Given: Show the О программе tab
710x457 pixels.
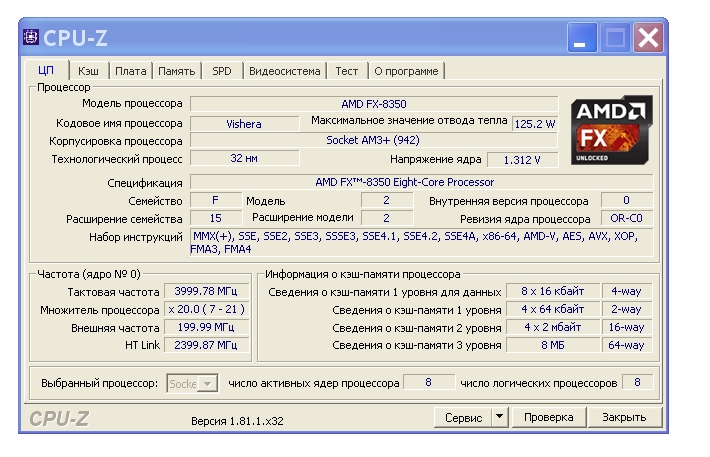Looking at the screenshot, I should [406, 71].
